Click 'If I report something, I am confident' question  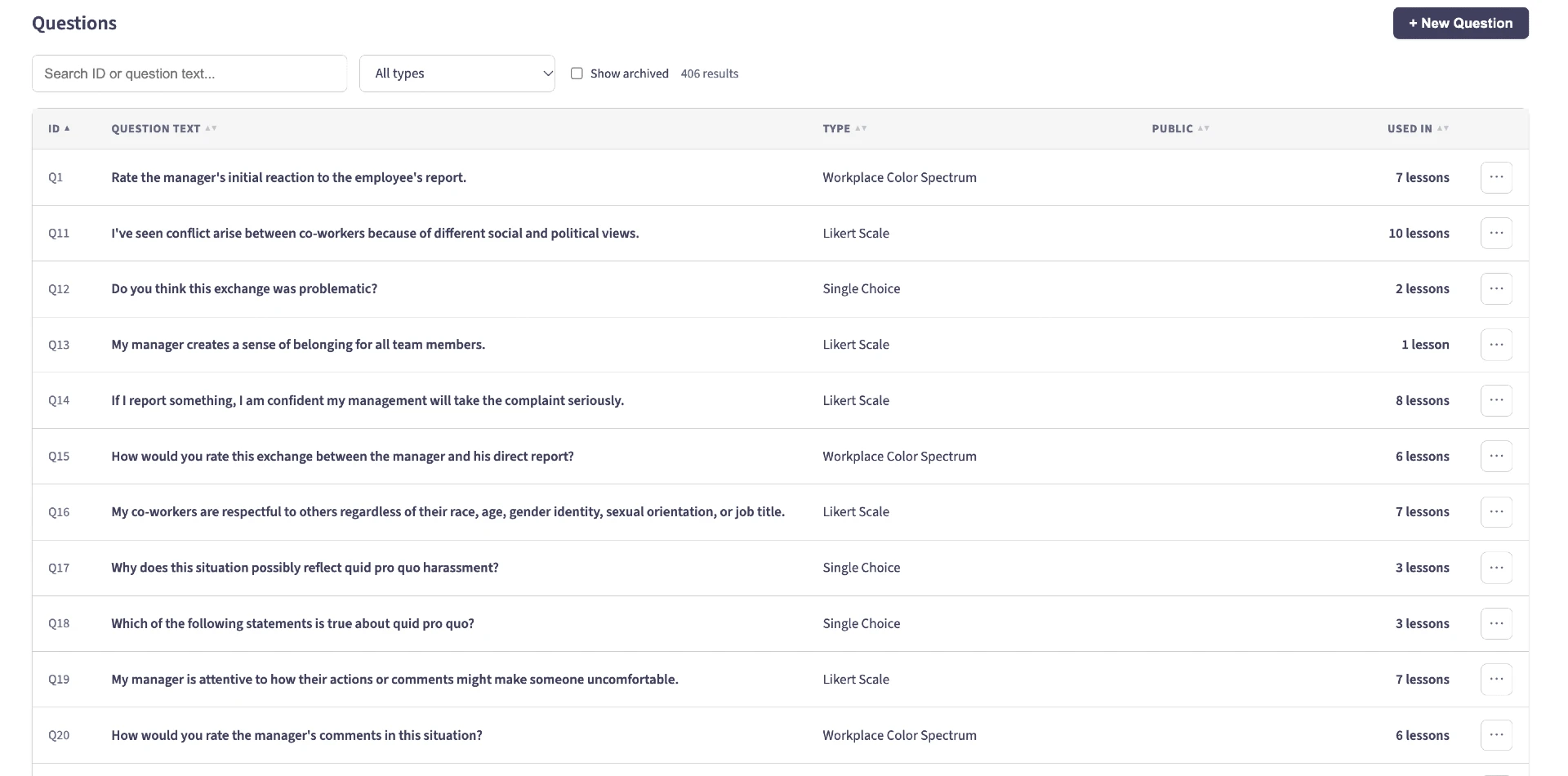click(367, 400)
